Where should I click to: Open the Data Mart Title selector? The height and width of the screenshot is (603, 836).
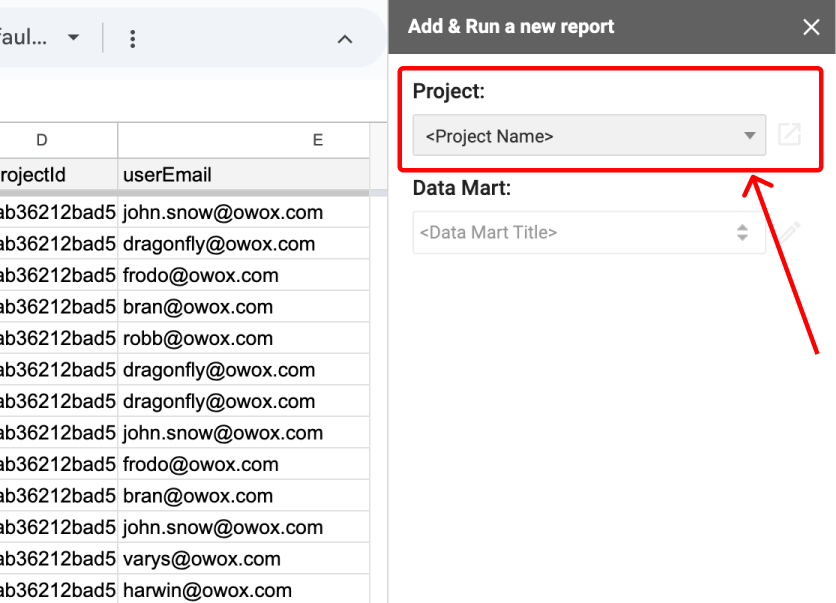589,232
